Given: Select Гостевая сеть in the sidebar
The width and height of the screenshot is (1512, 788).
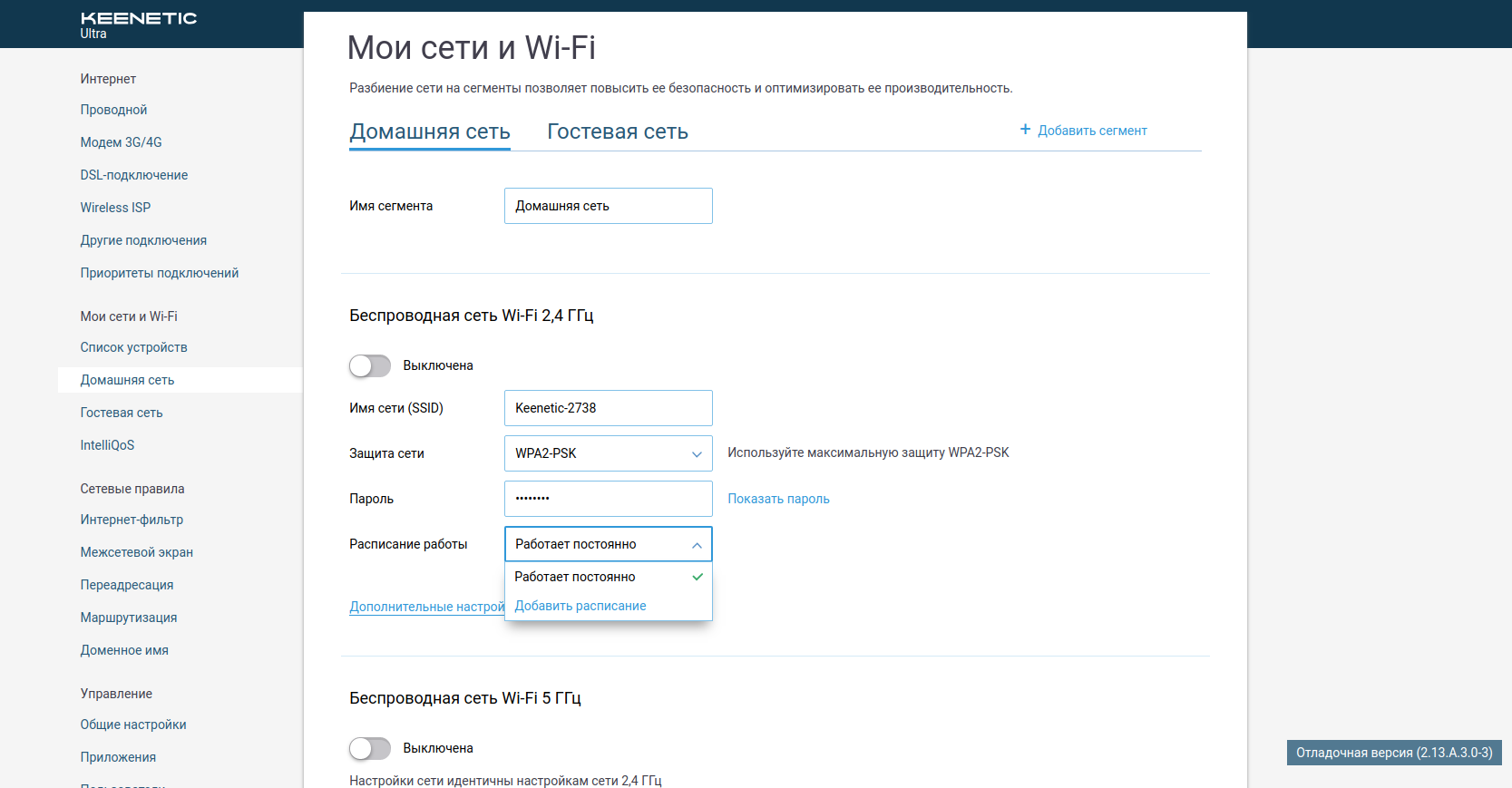Looking at the screenshot, I should [122, 413].
